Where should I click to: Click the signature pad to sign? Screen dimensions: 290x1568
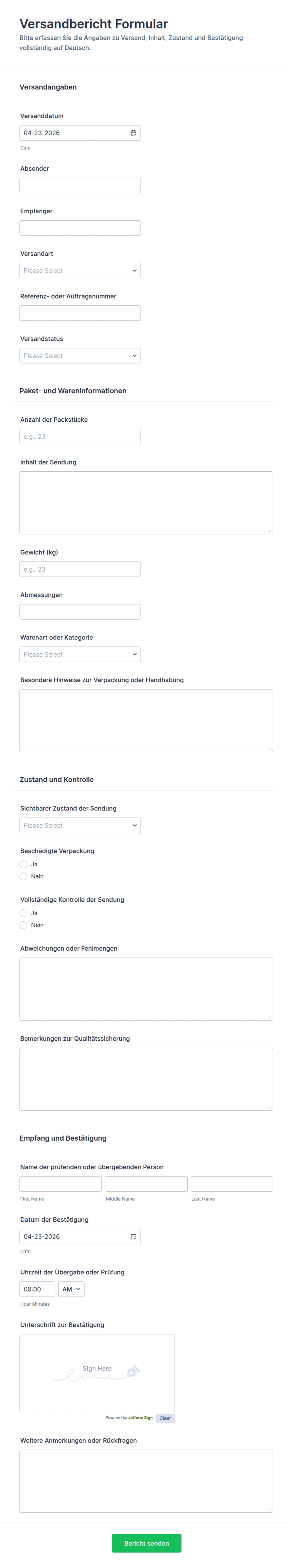97,1373
